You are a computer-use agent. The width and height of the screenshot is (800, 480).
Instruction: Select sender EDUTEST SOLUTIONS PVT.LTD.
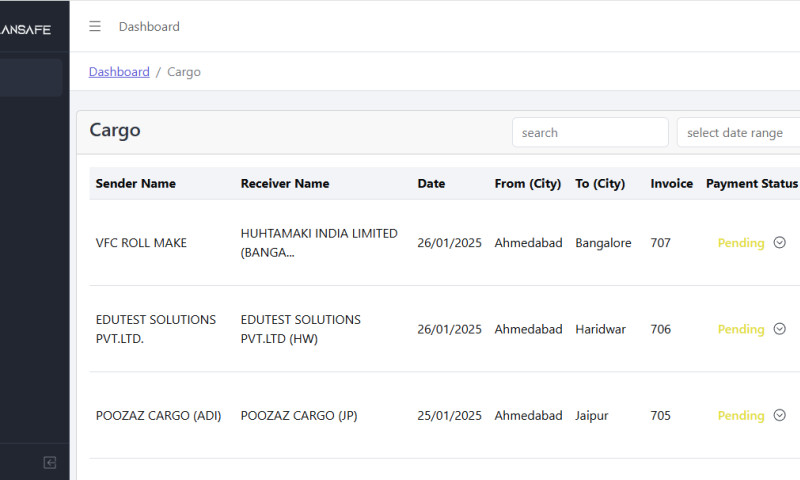(x=156, y=329)
